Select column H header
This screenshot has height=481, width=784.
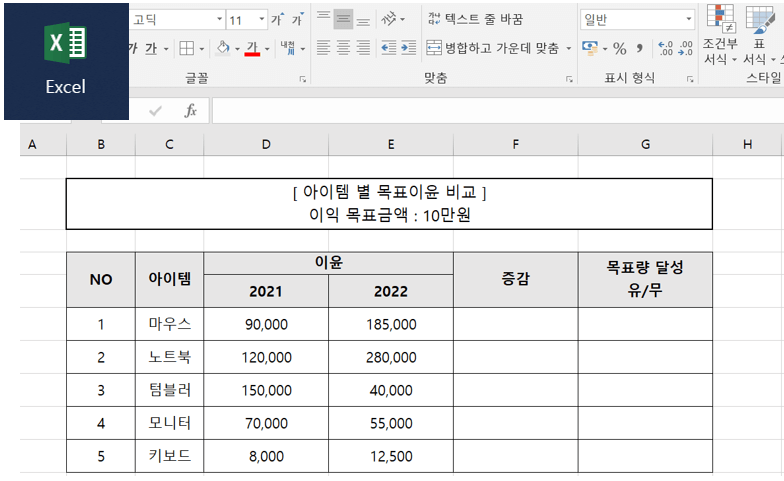[x=748, y=145]
